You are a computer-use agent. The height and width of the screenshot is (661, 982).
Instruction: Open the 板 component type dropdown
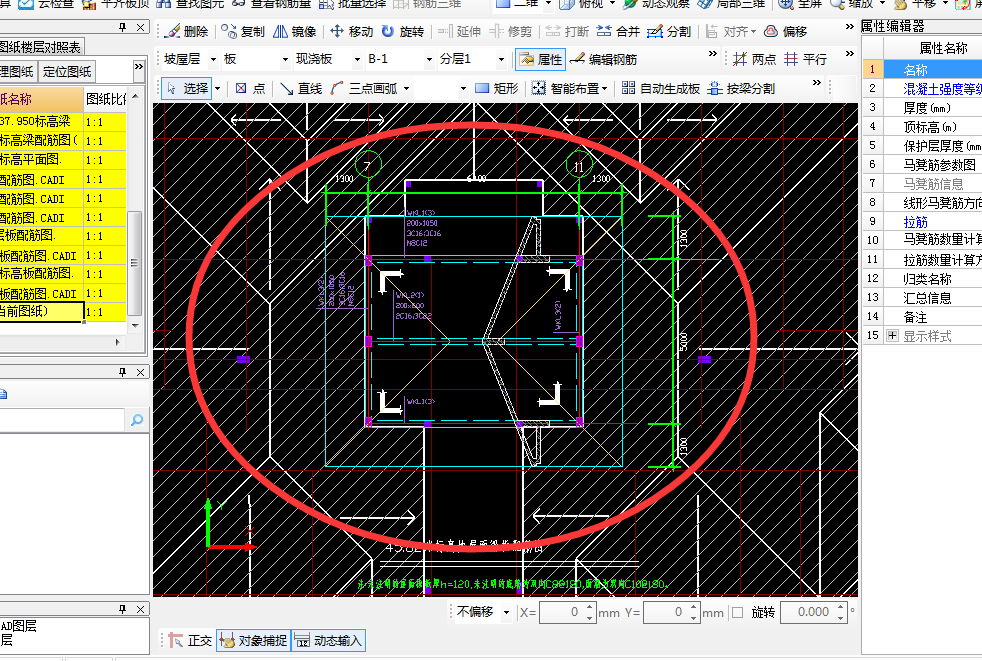(285, 60)
